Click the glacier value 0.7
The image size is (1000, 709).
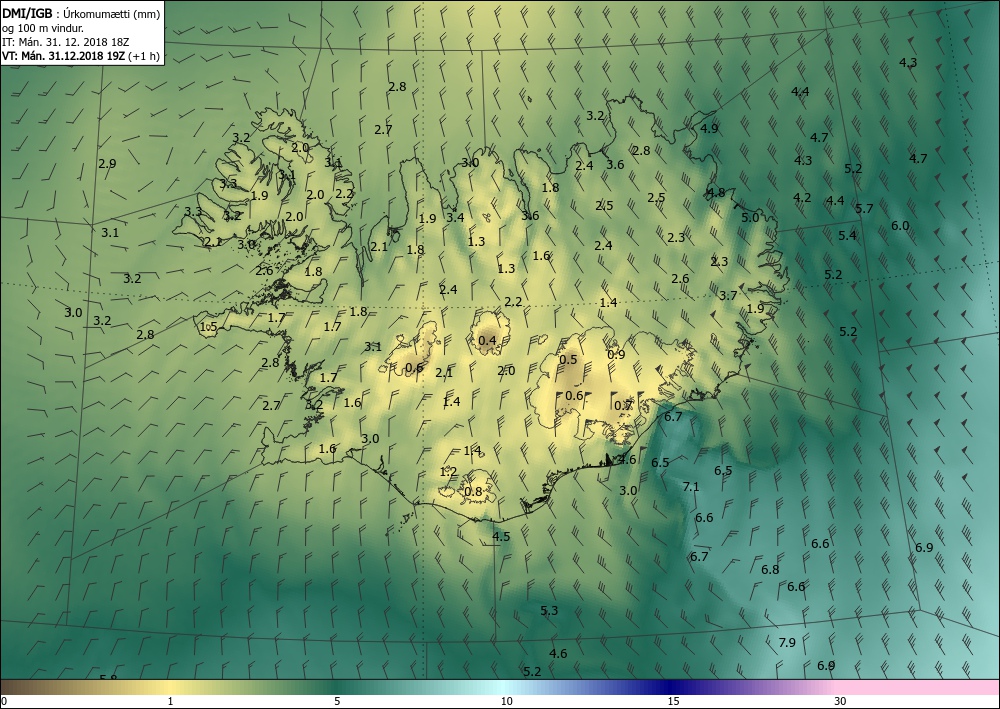tap(623, 406)
